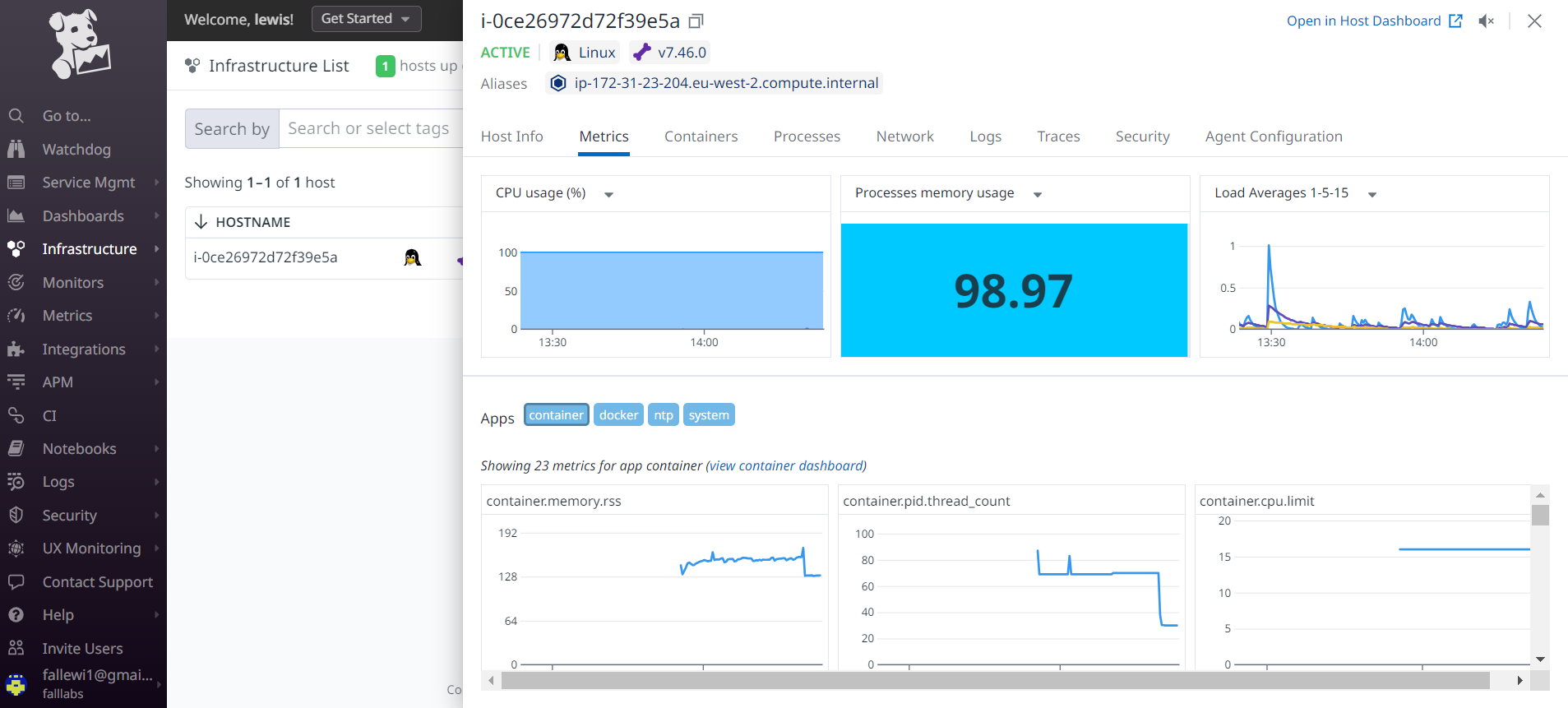Select system app tag
The height and width of the screenshot is (708, 1568).
point(709,415)
